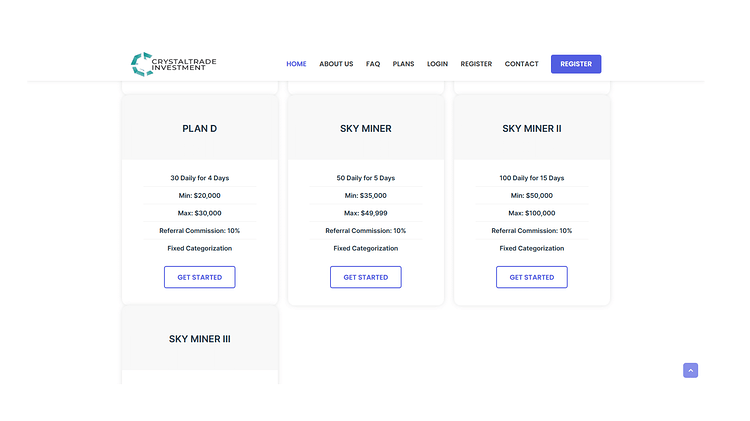This screenshot has width=750, height=421.
Task: Click the blue REGISTER button
Action: (x=576, y=64)
